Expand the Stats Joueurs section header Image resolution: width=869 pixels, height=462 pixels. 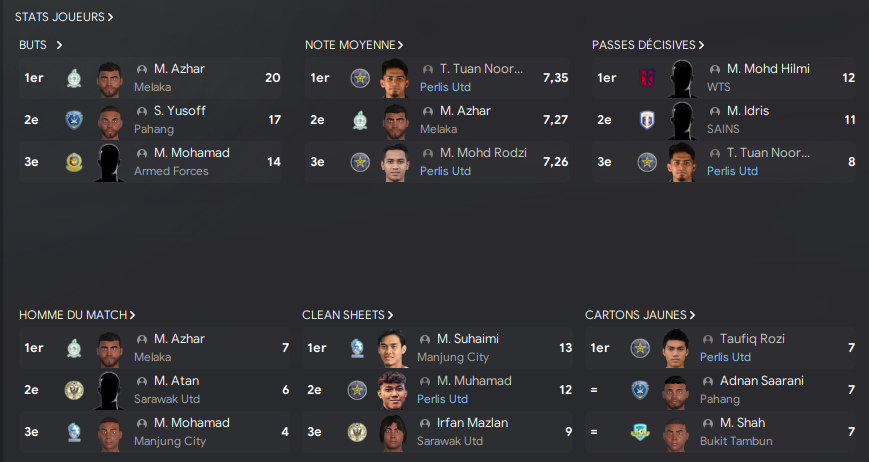click(64, 17)
